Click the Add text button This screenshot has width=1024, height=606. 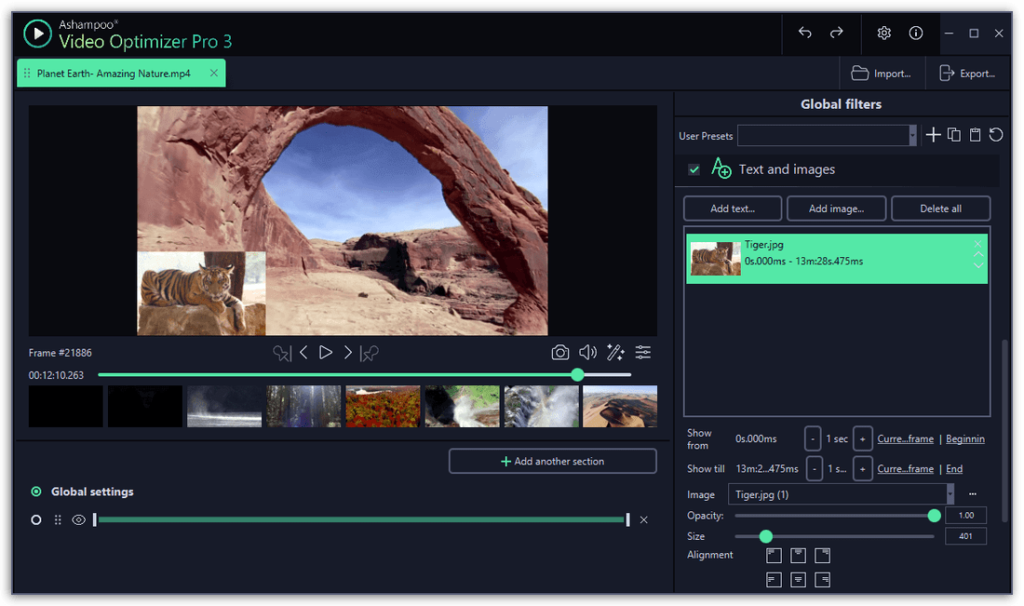coord(732,208)
